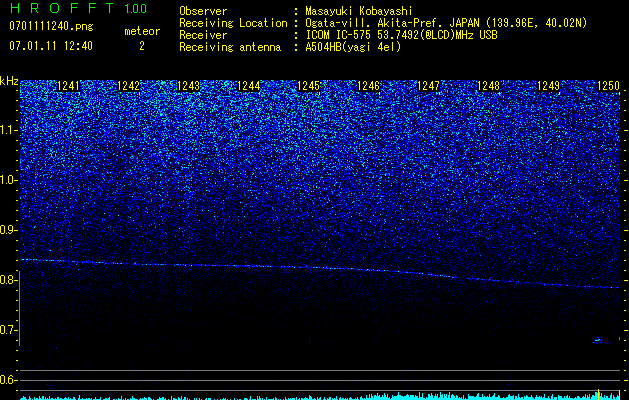Click the small meteor echo blip near 1250

[599, 341]
